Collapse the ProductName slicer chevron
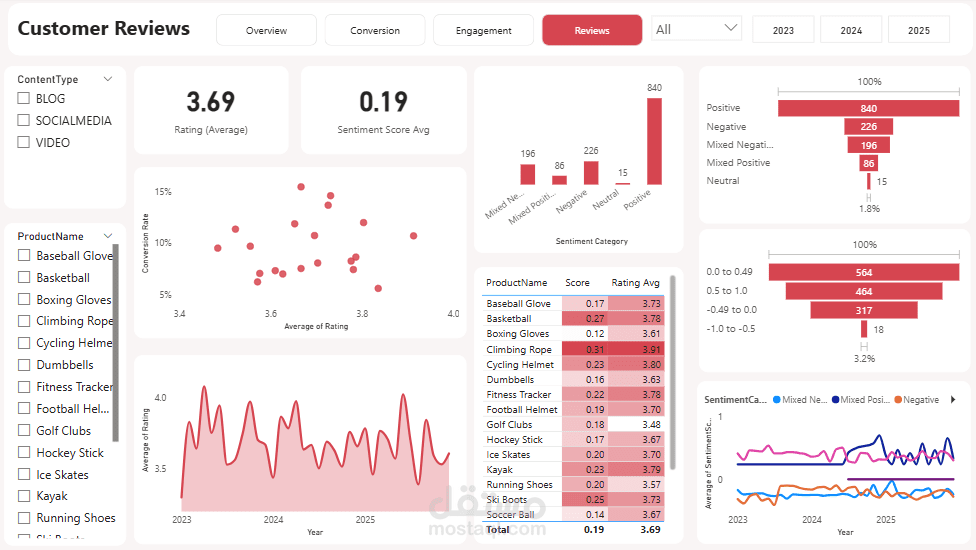 pyautogui.click(x=108, y=236)
